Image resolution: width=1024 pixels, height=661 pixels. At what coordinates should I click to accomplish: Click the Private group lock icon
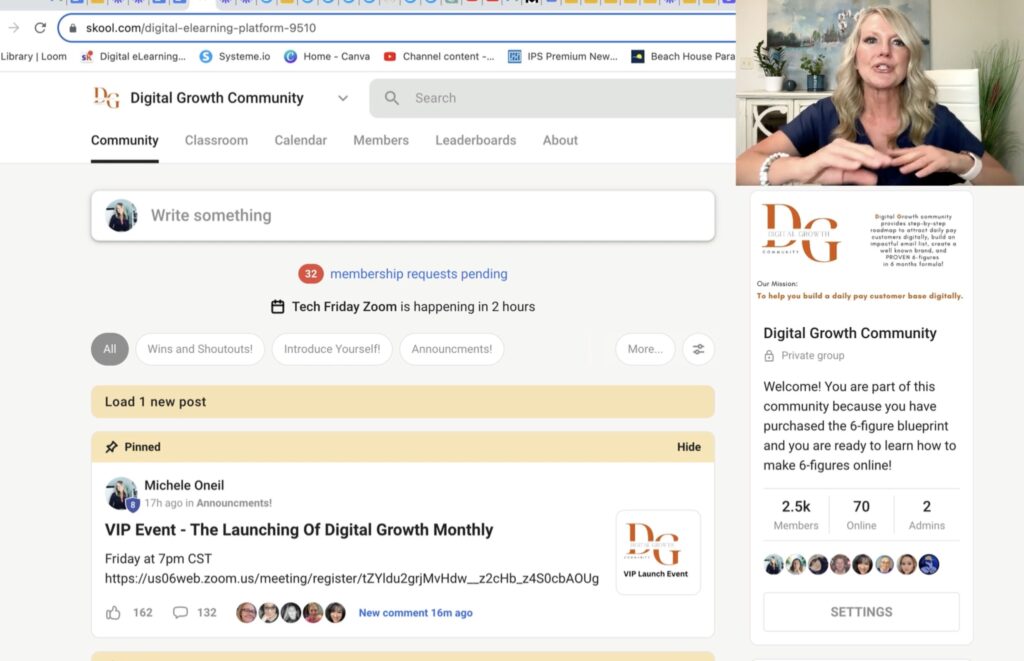coord(769,356)
